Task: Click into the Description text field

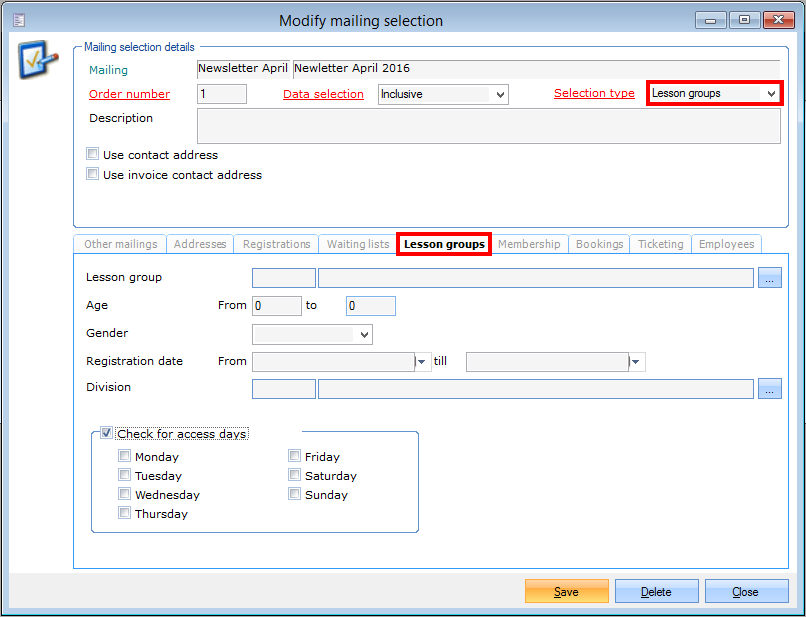Action: [x=488, y=127]
